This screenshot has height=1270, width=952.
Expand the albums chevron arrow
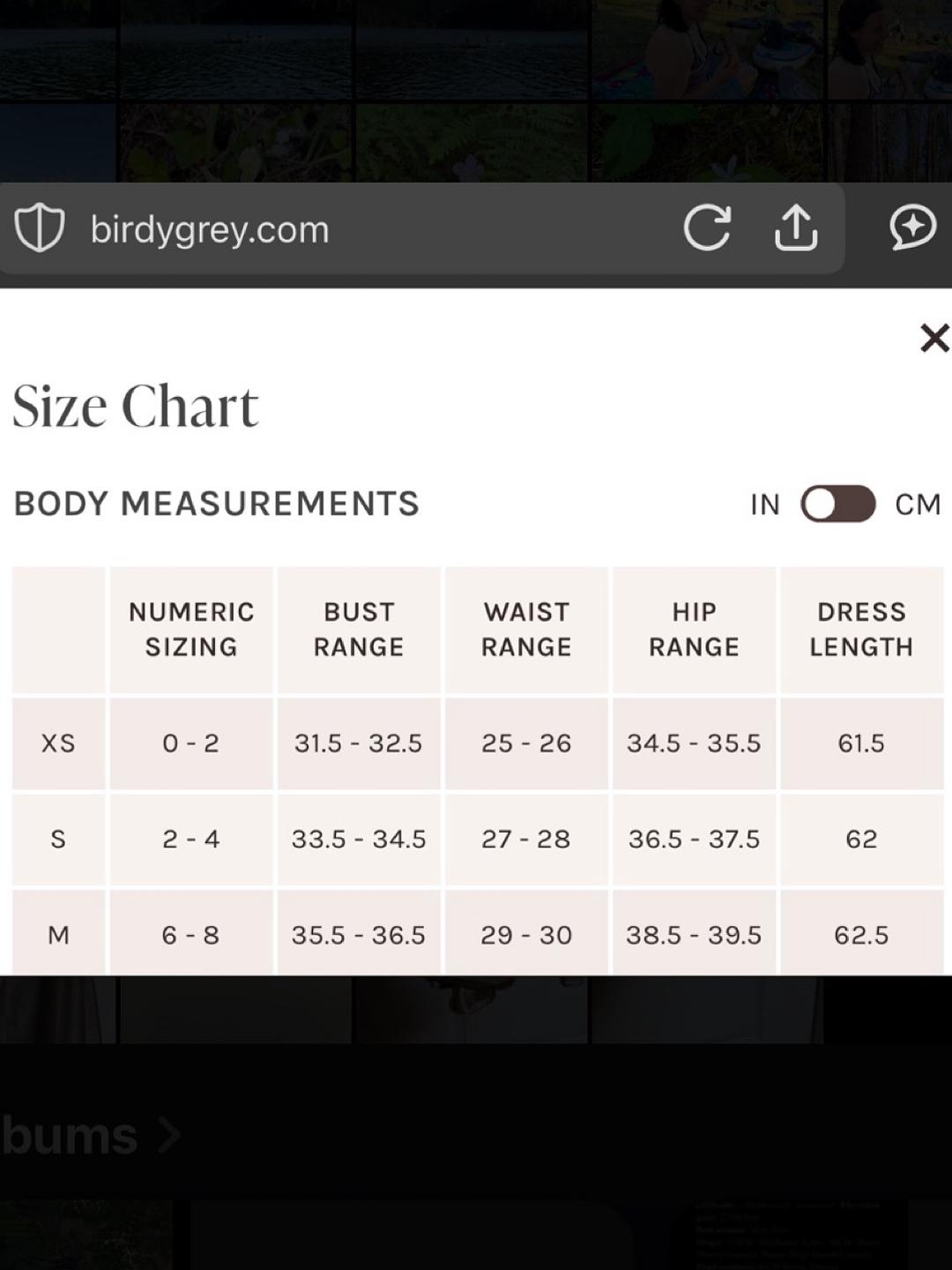(168, 1136)
